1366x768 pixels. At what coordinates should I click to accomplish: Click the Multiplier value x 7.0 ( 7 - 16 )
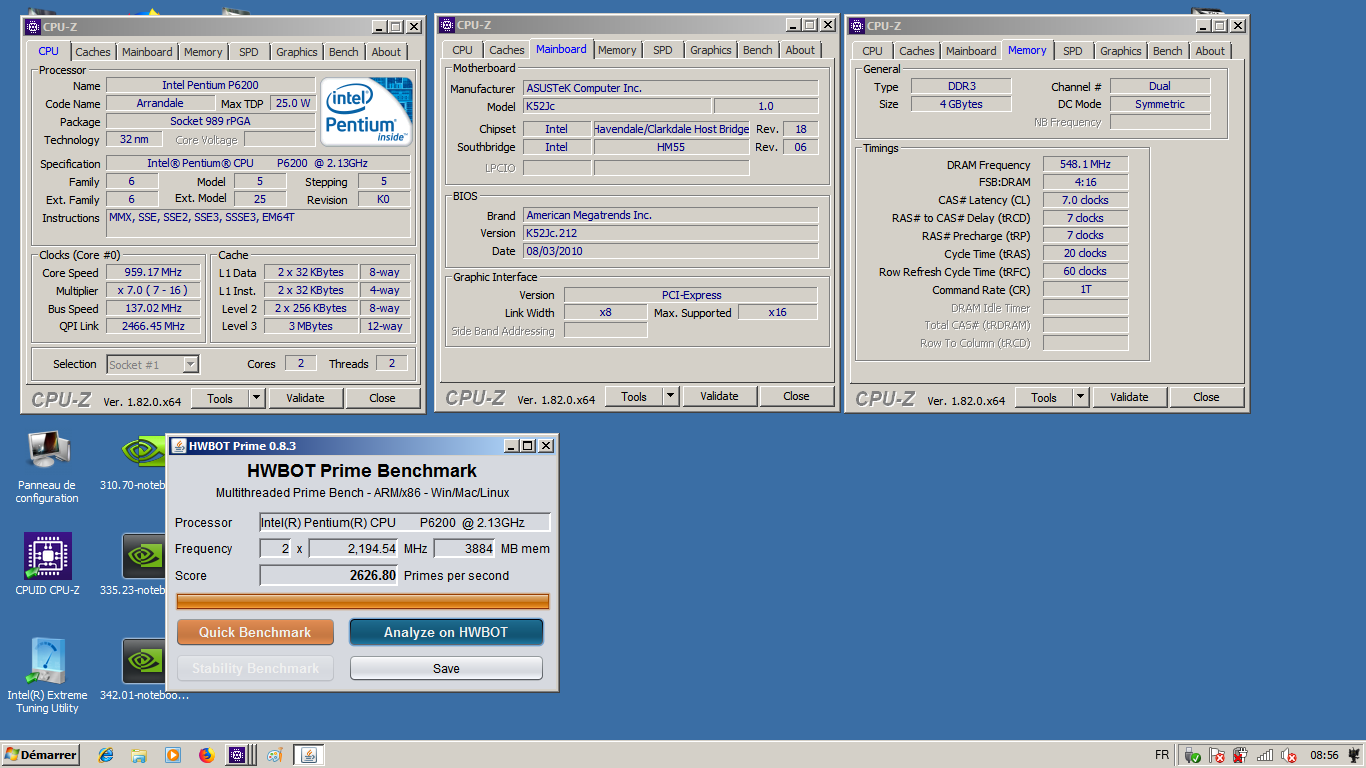click(x=153, y=290)
